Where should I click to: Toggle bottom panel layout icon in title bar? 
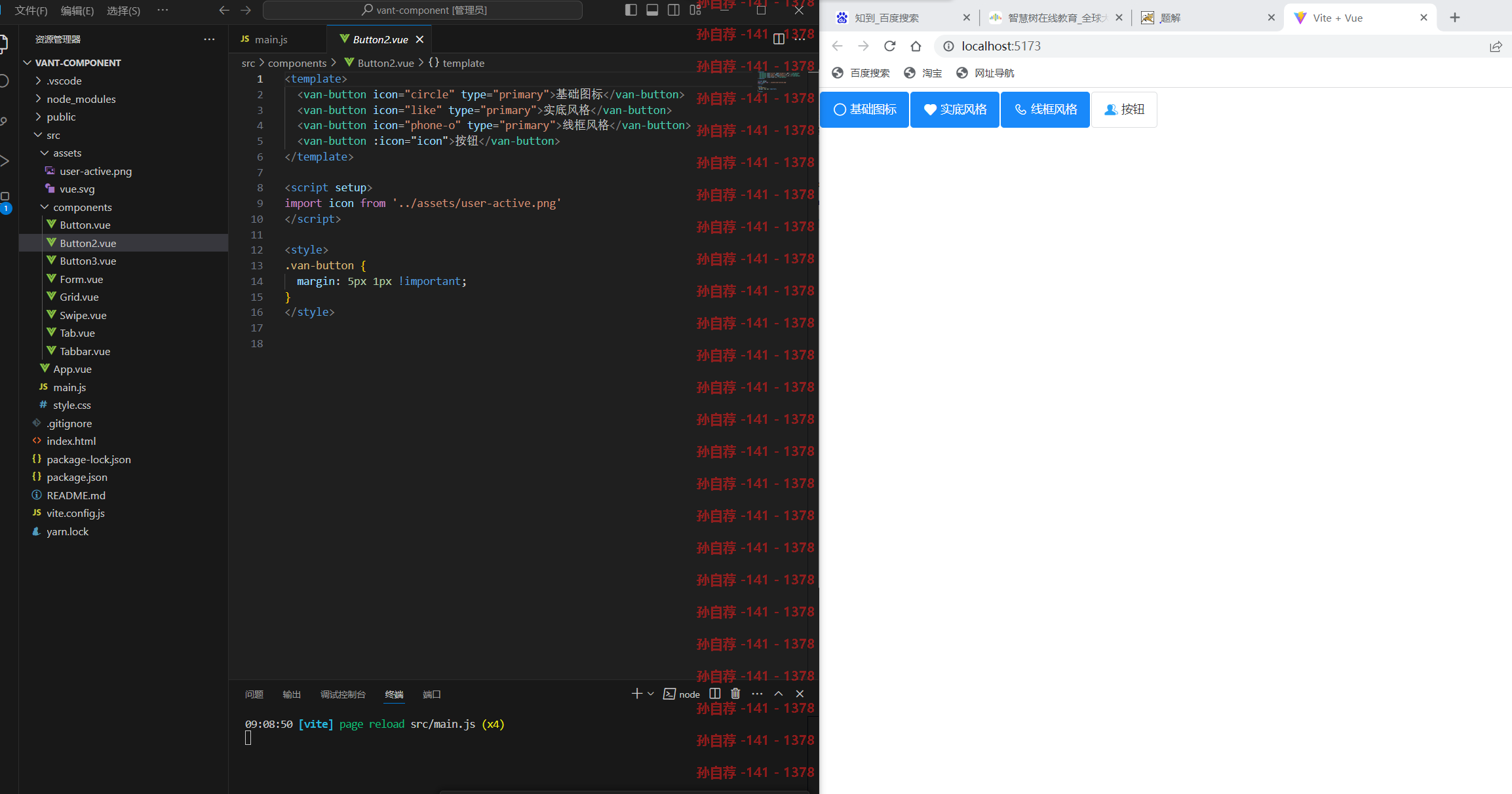tap(652, 10)
